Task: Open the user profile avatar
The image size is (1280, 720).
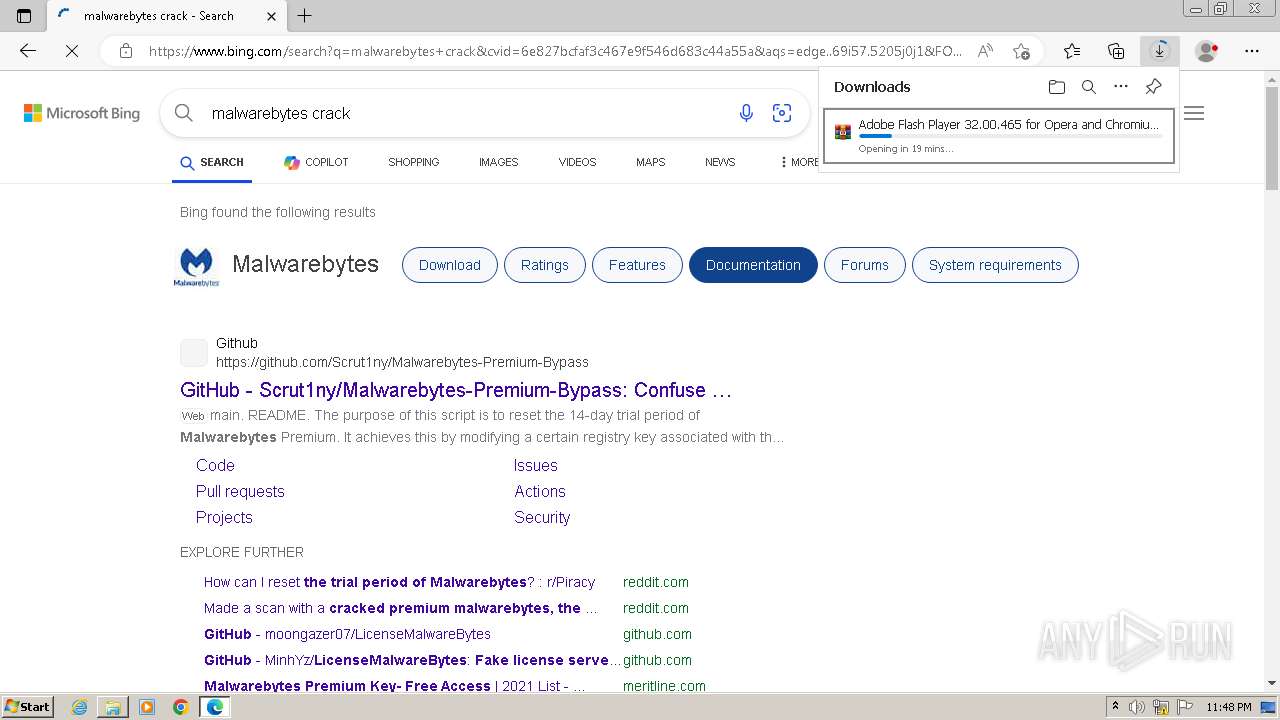Action: (x=1207, y=51)
